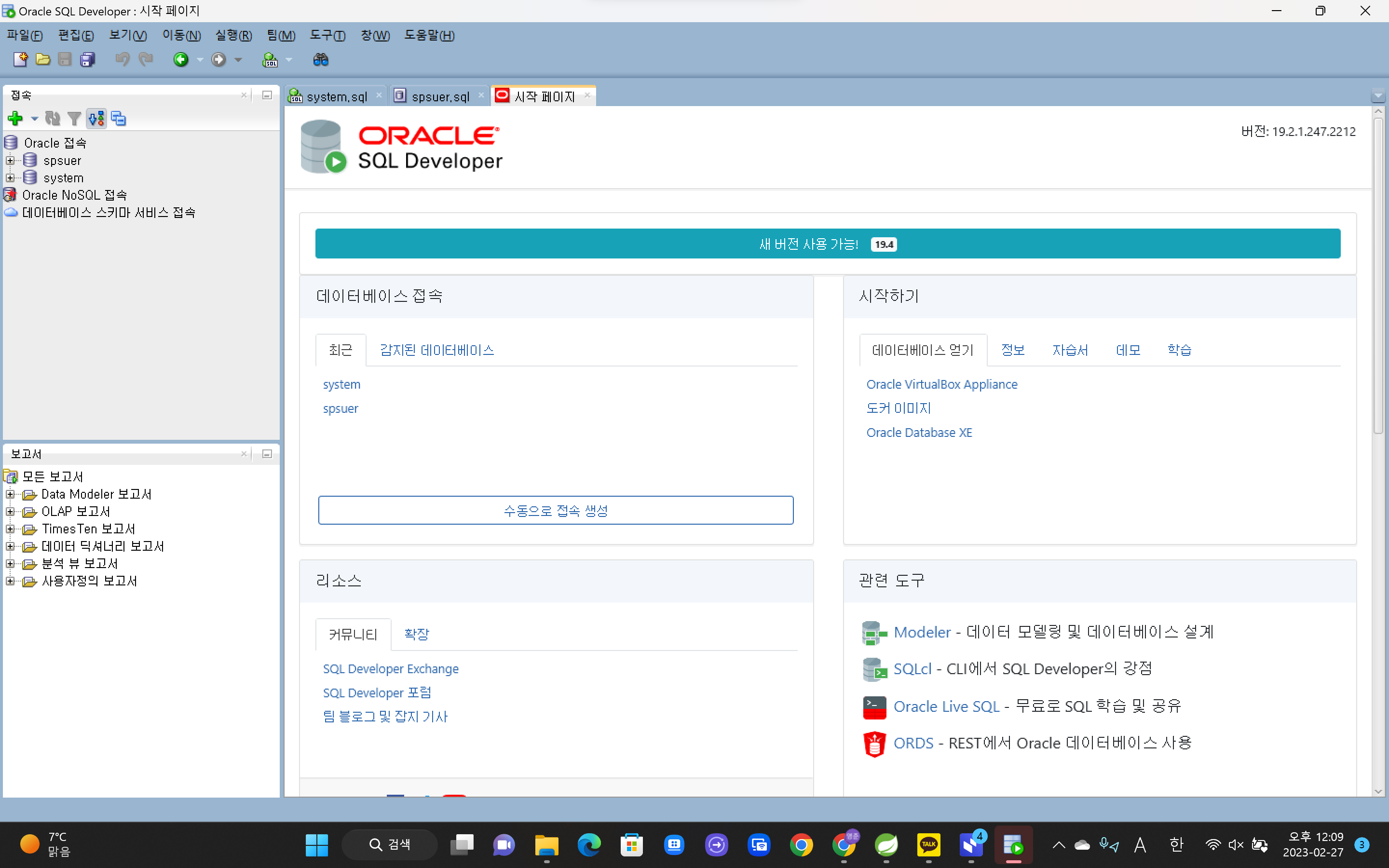Click the 수동으로 접속 생성 button
Screen dimensions: 1389x868
pos(556,510)
